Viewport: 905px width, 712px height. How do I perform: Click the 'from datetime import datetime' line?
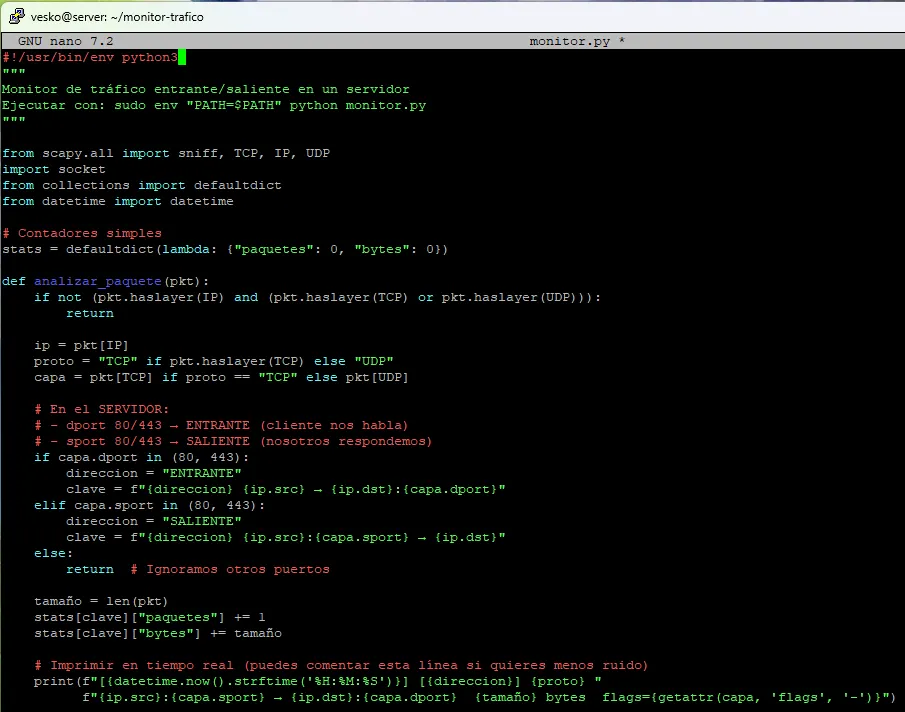[118, 201]
